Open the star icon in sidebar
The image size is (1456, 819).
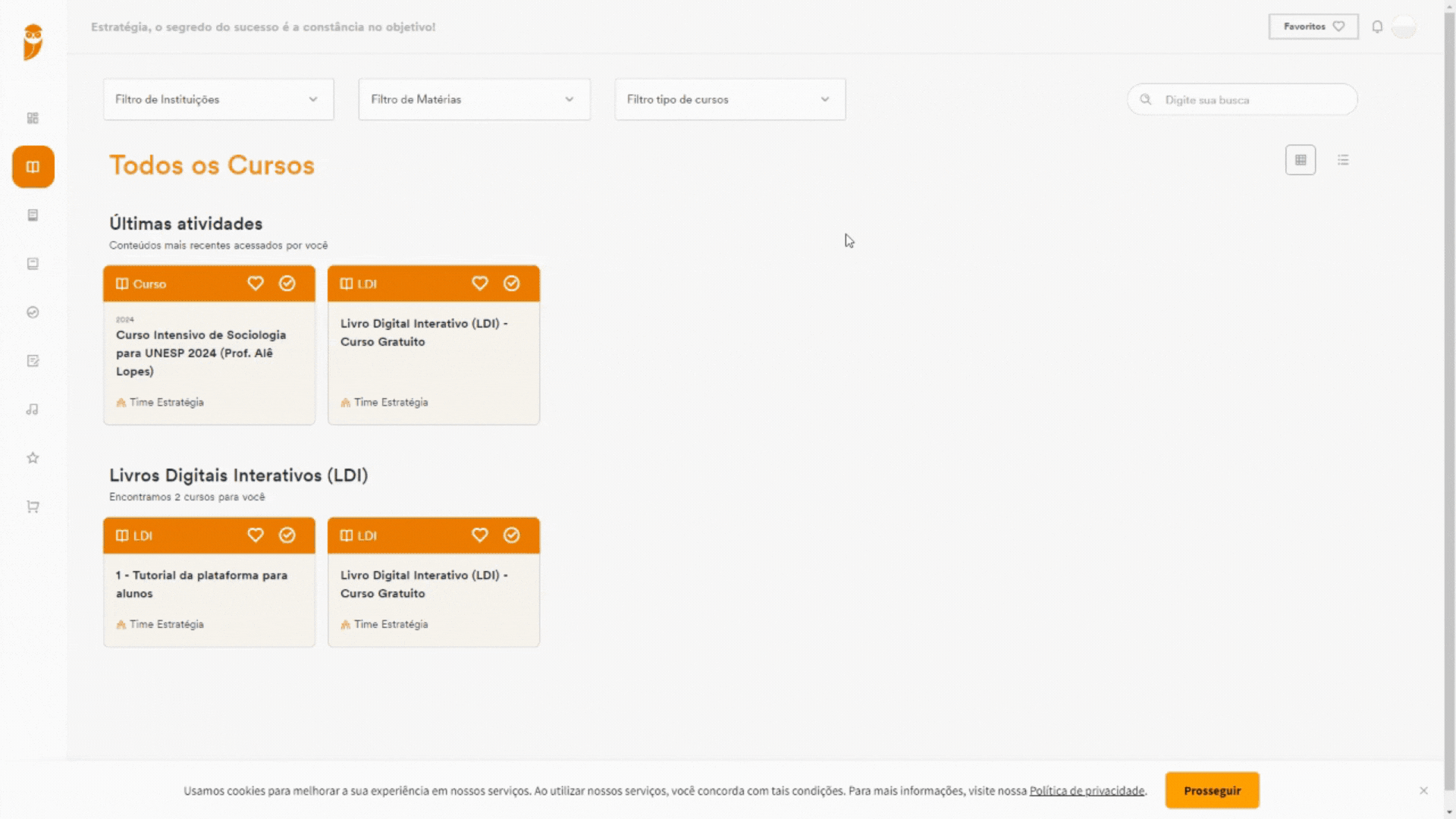click(33, 458)
